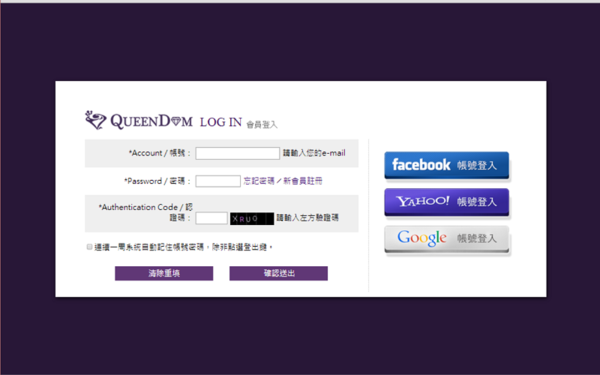The height and width of the screenshot is (375, 600).
Task: Focus the Account e-mail input field
Action: 237,153
